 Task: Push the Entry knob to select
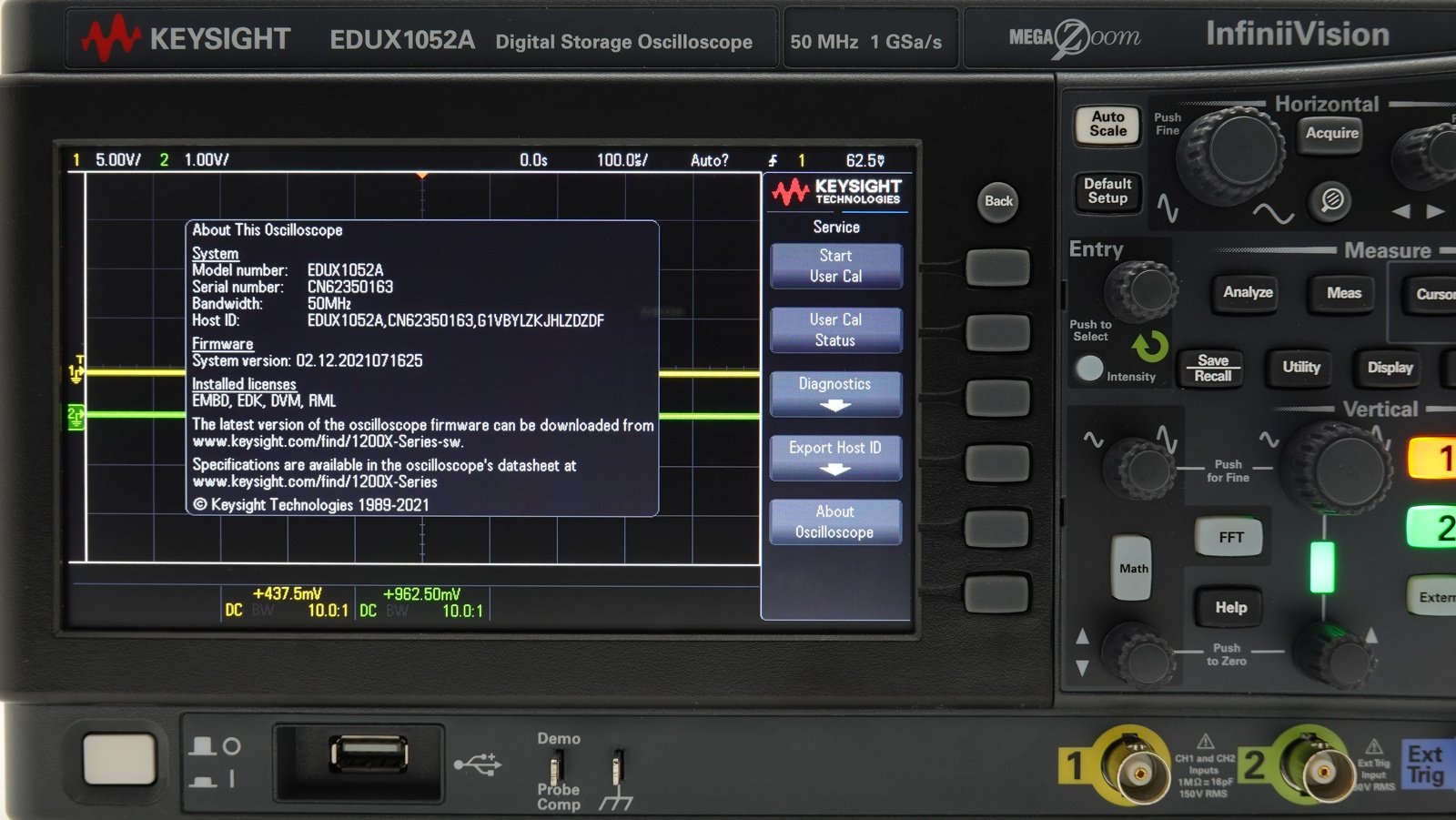tap(1141, 290)
